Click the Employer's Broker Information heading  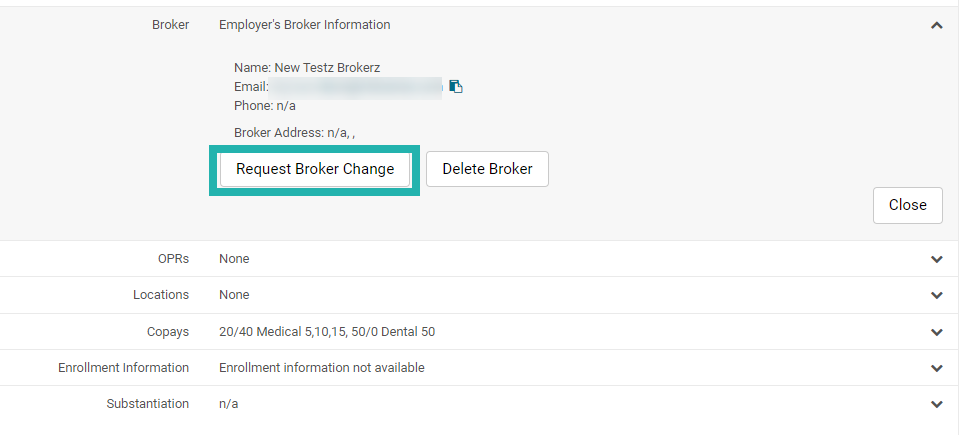click(x=304, y=25)
